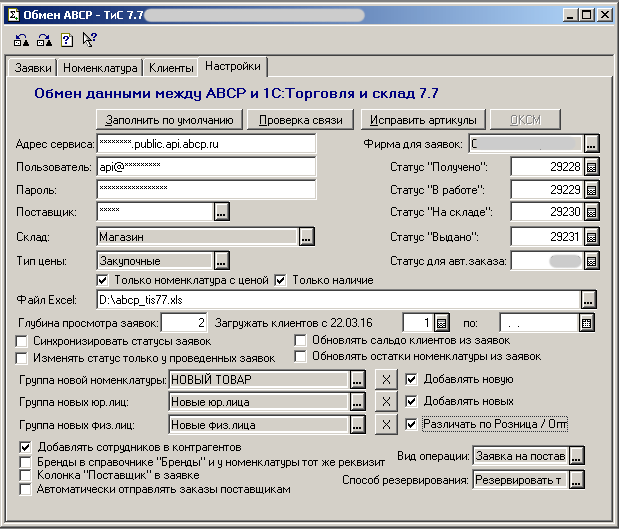Uncheck Добавлять сотрудников в контрагентов
619x529 pixels.
[25, 447]
